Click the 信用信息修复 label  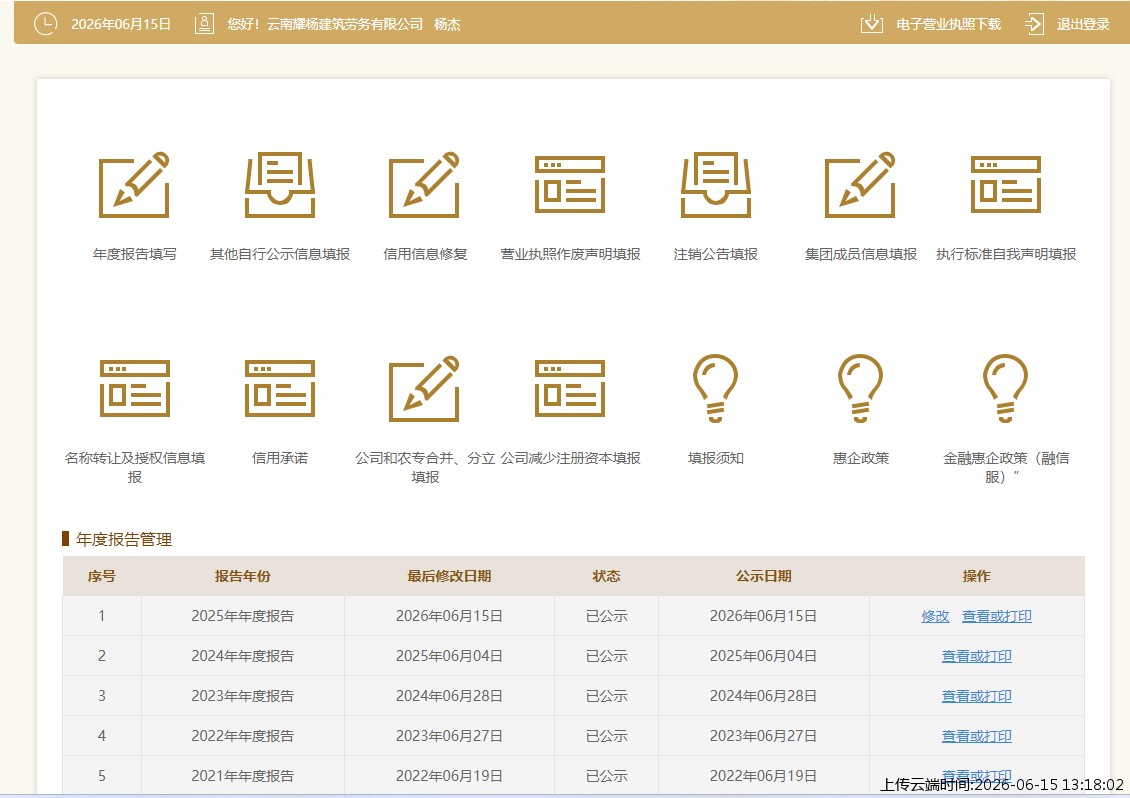(x=425, y=254)
